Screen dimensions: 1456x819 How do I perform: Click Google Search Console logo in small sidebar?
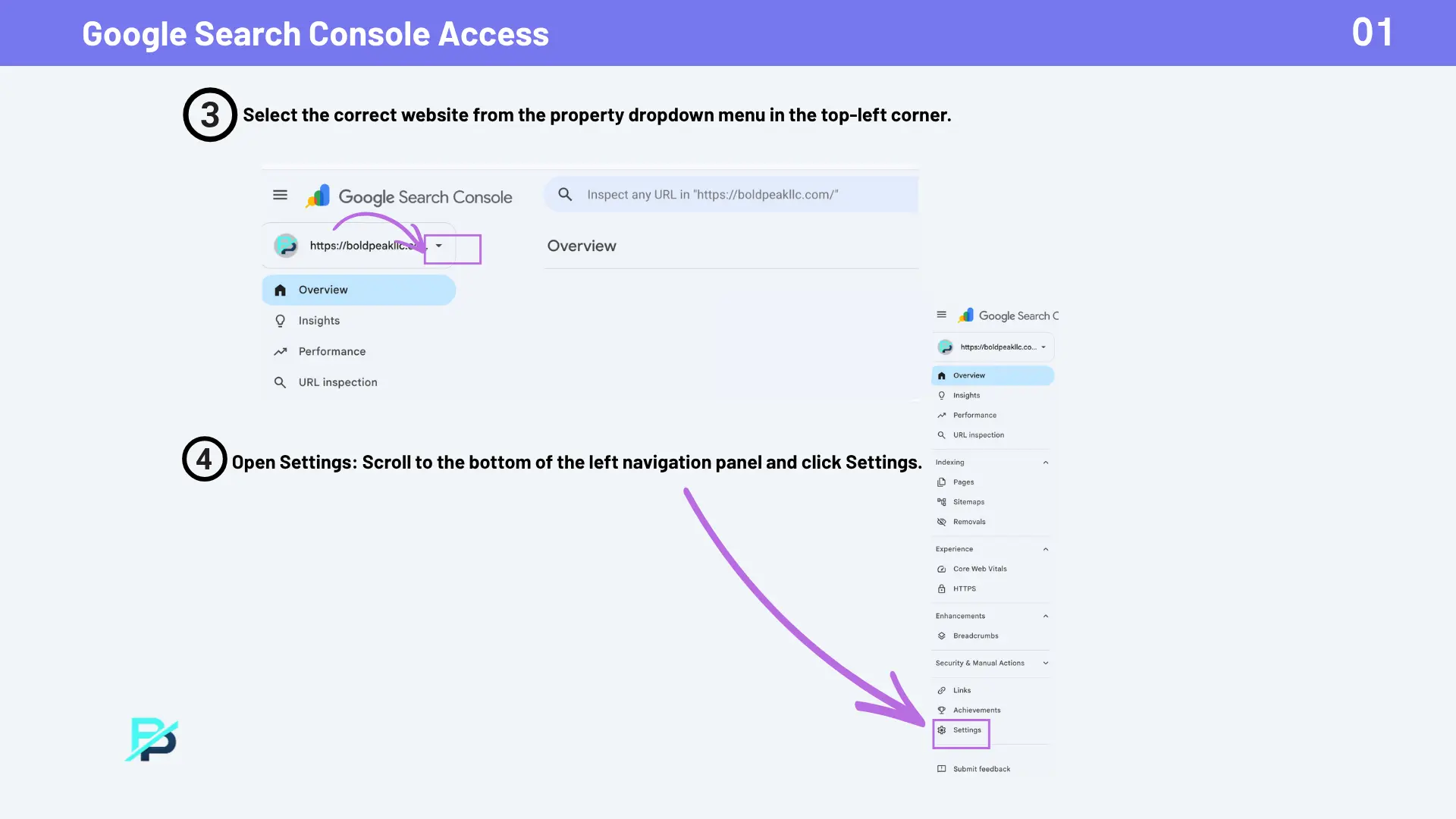(1009, 315)
